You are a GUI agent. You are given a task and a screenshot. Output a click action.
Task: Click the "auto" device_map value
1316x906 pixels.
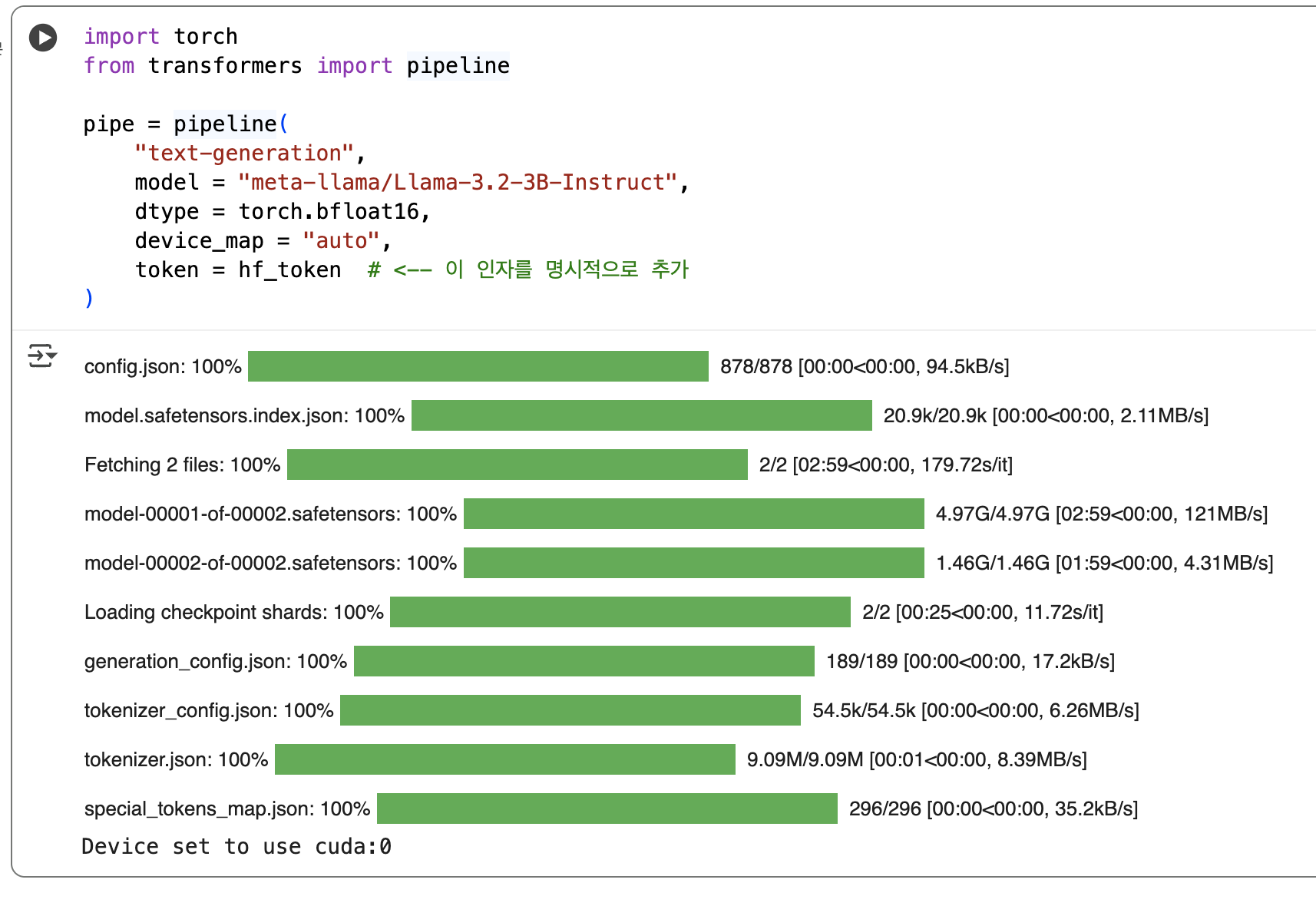(x=341, y=240)
